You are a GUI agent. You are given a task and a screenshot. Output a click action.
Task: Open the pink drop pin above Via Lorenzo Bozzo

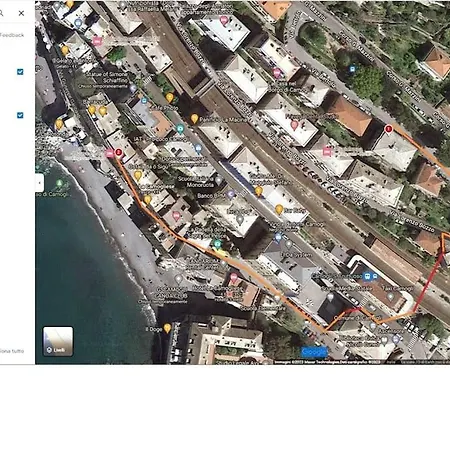tap(294, 126)
